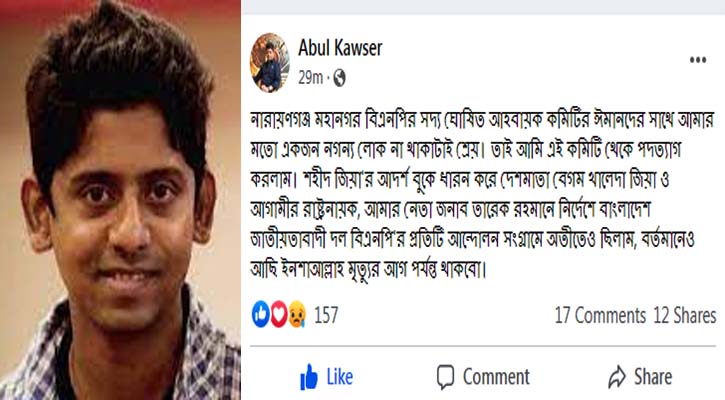Click the Comment speech bubble icon
This screenshot has width=725, height=400.
tap(445, 377)
